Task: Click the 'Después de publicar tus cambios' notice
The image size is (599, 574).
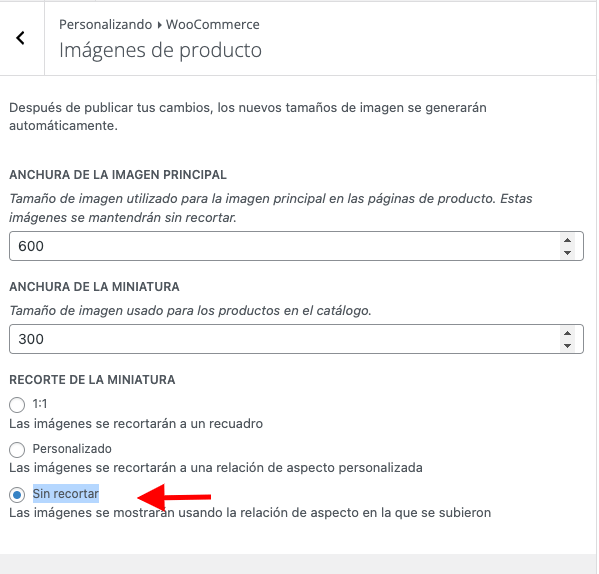Action: tap(248, 116)
